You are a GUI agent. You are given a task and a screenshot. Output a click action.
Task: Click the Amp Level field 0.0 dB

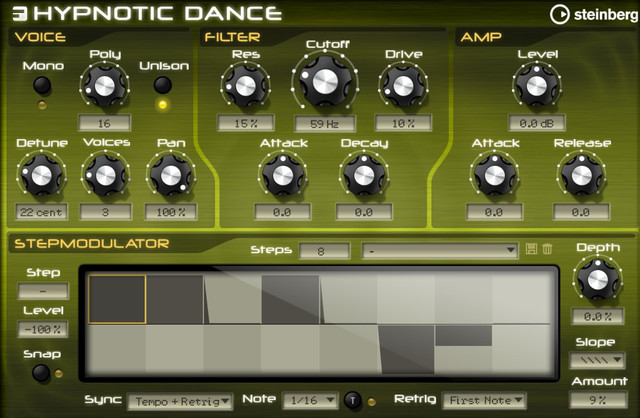537,122
